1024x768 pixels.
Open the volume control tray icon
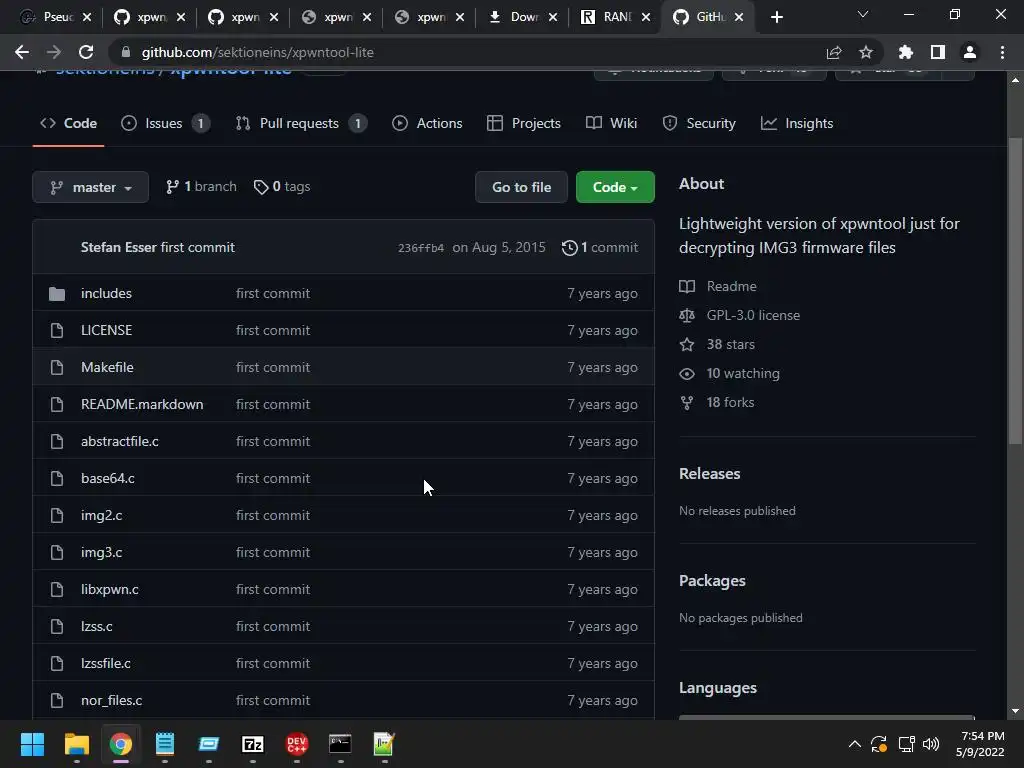[931, 744]
